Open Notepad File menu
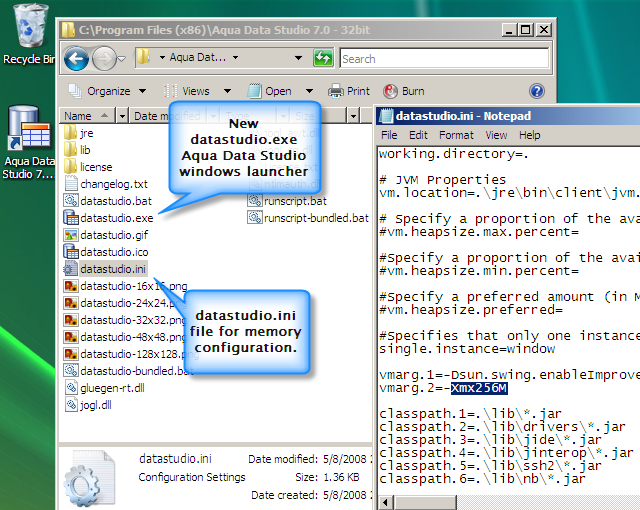The height and width of the screenshot is (510, 640). tap(389, 135)
